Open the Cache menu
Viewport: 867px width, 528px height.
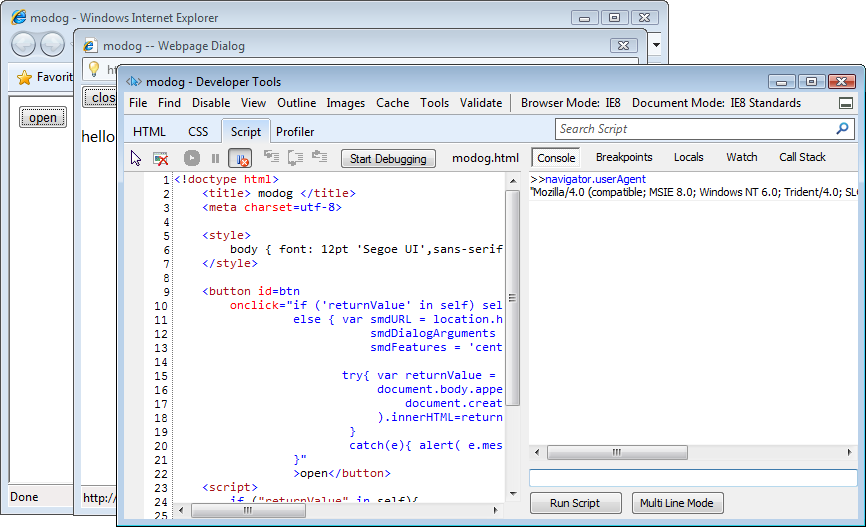click(x=393, y=103)
